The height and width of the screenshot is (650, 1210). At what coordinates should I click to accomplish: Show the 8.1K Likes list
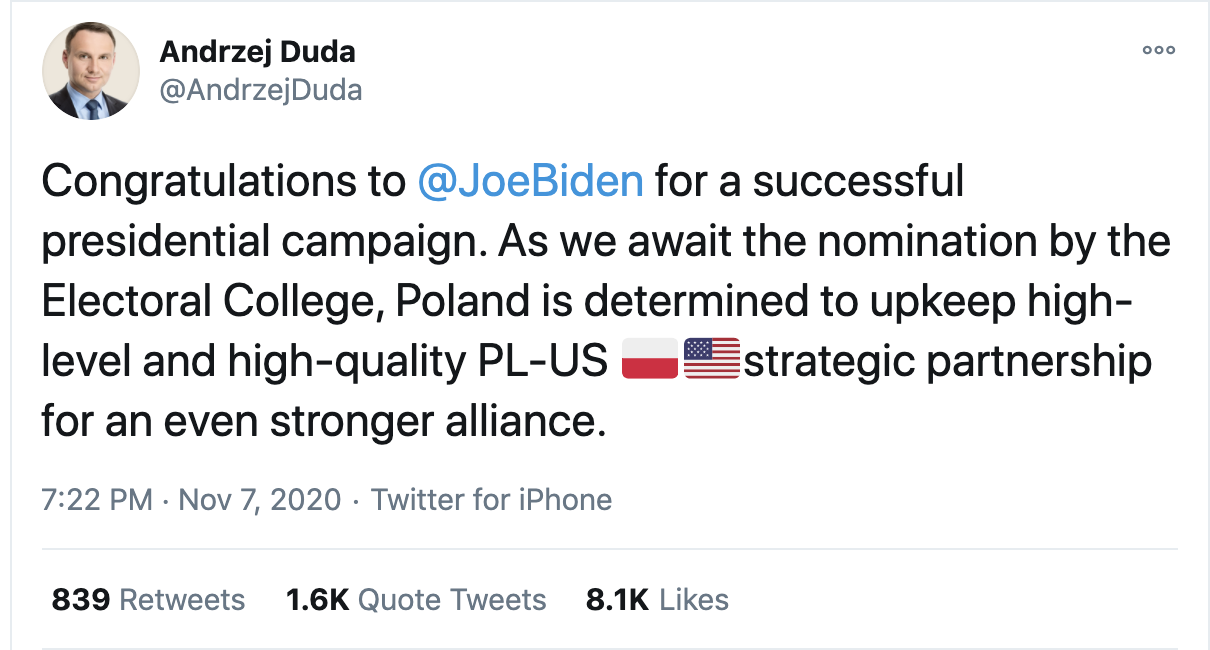[657, 599]
